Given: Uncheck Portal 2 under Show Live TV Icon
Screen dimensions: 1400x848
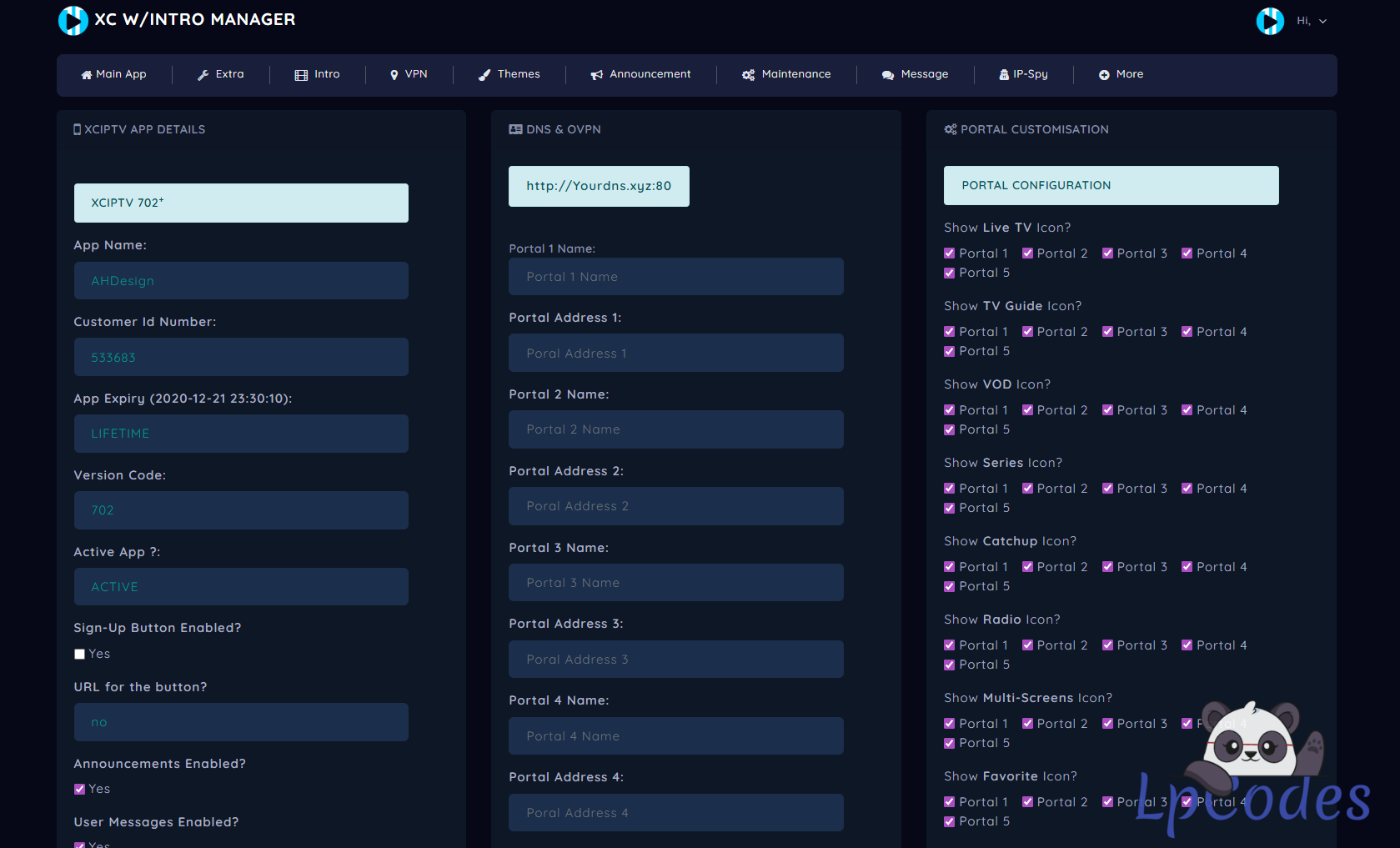Looking at the screenshot, I should [1027, 253].
